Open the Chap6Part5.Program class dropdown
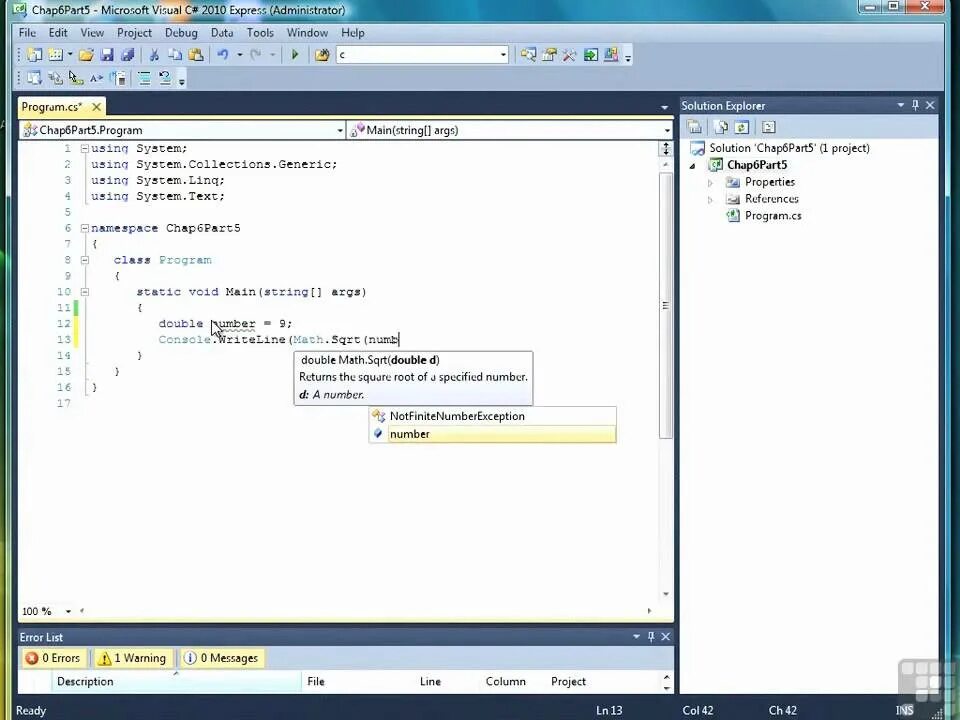 click(x=340, y=130)
